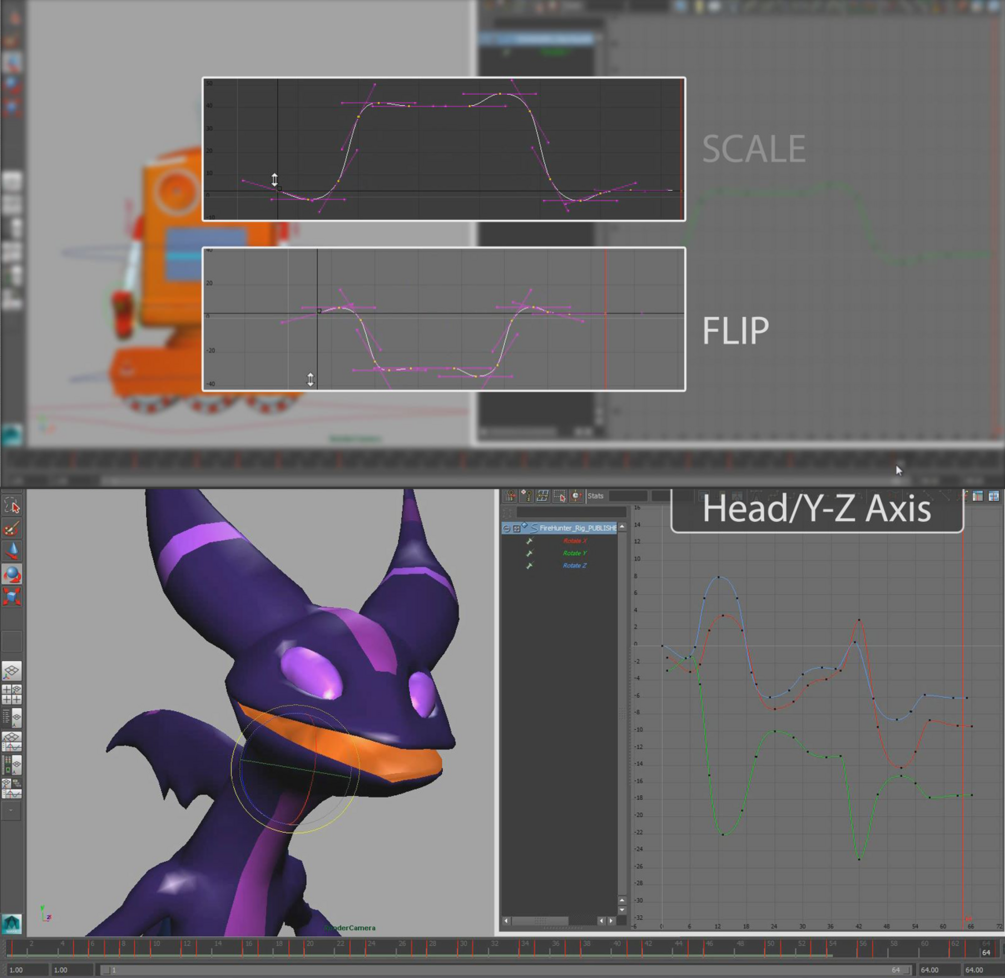Select the Rotate X channel

(575, 541)
